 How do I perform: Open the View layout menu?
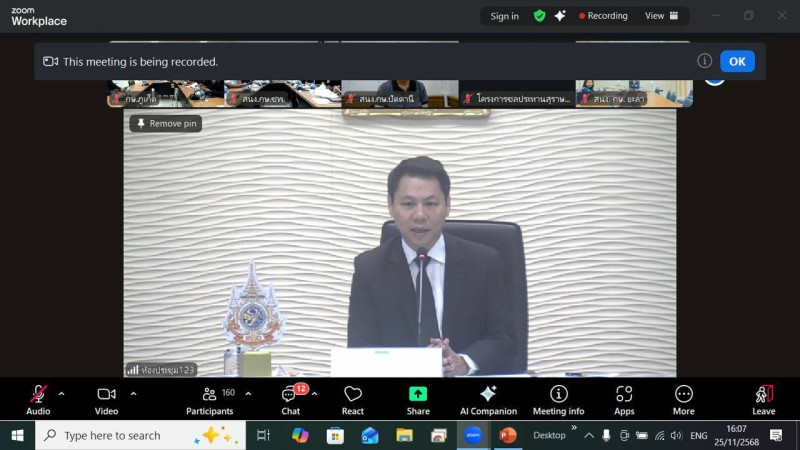(x=661, y=16)
